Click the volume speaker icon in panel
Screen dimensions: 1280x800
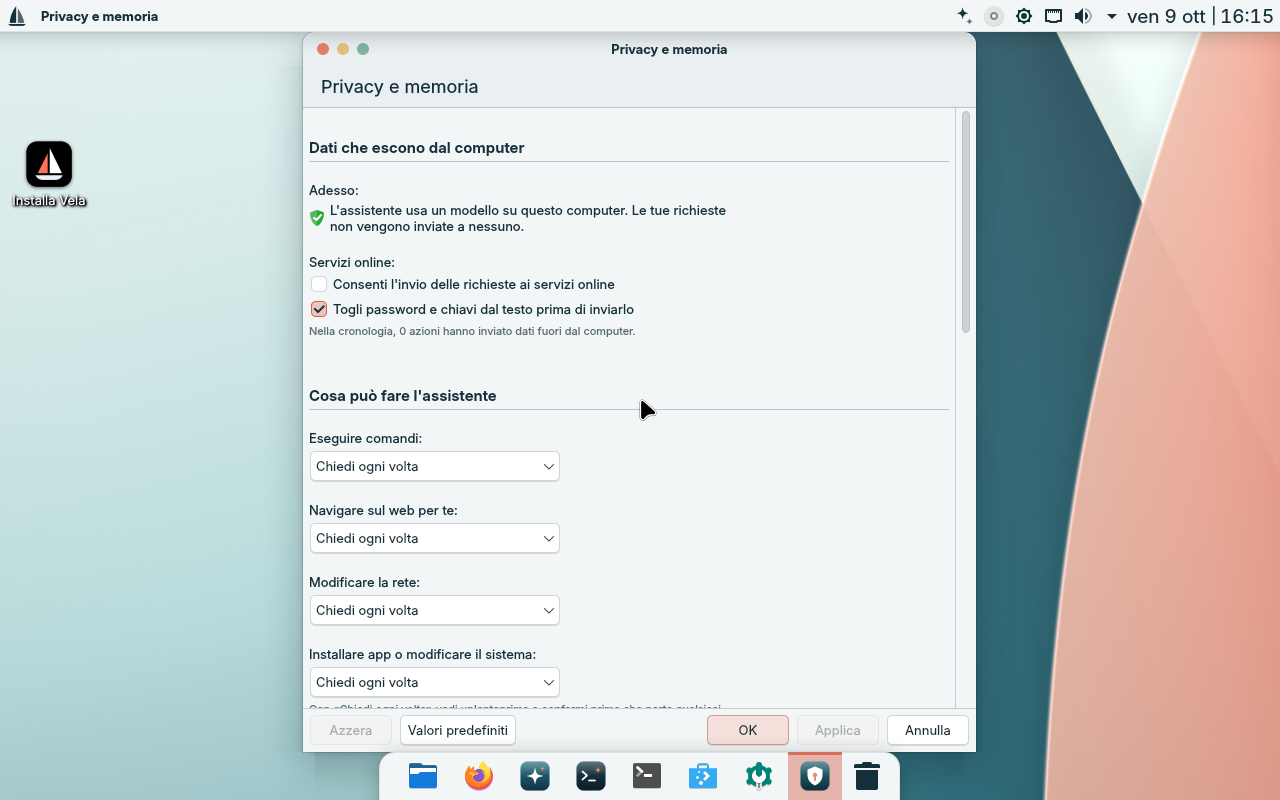1083,16
